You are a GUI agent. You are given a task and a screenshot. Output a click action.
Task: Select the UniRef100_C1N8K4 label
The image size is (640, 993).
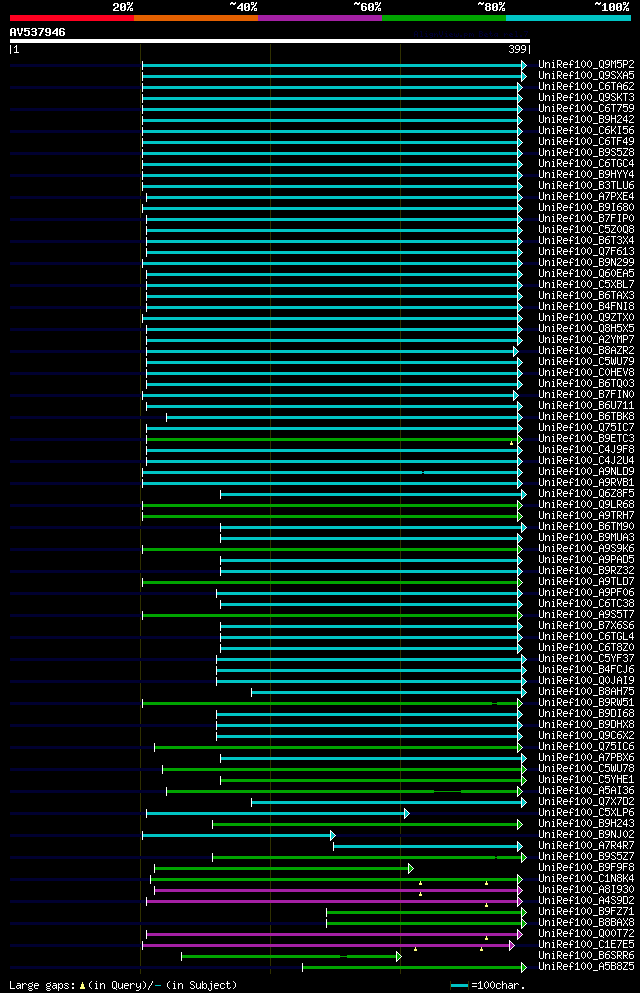(x=586, y=878)
